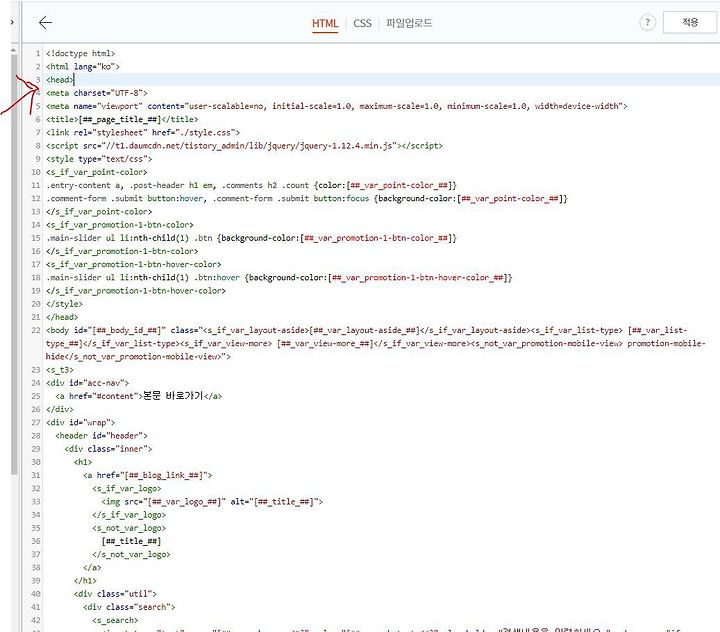This screenshot has height=632, width=720.
Task: Open the help question mark icon
Action: coord(647,23)
